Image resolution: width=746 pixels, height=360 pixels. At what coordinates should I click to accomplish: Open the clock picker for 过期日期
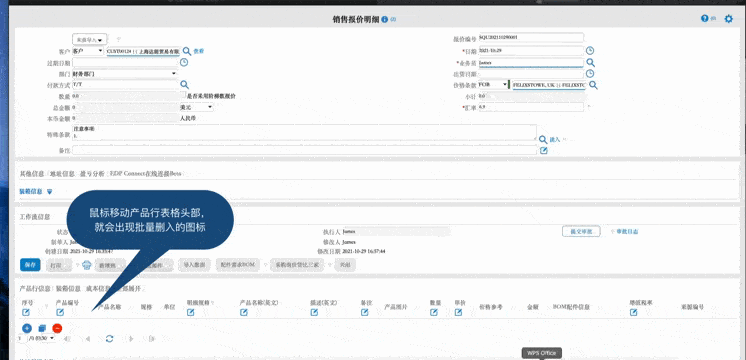click(184, 62)
